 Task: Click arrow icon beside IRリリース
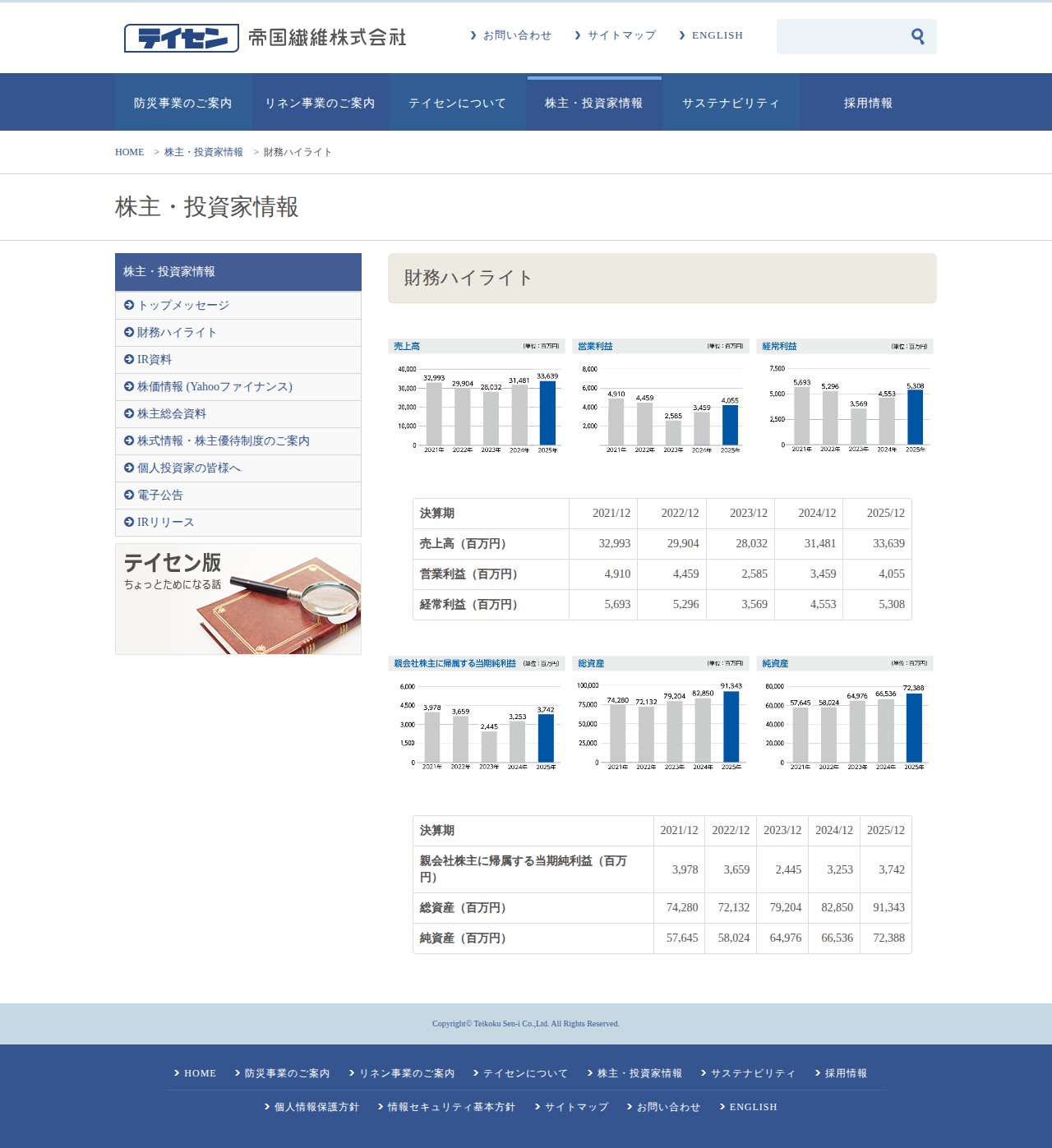tap(129, 522)
